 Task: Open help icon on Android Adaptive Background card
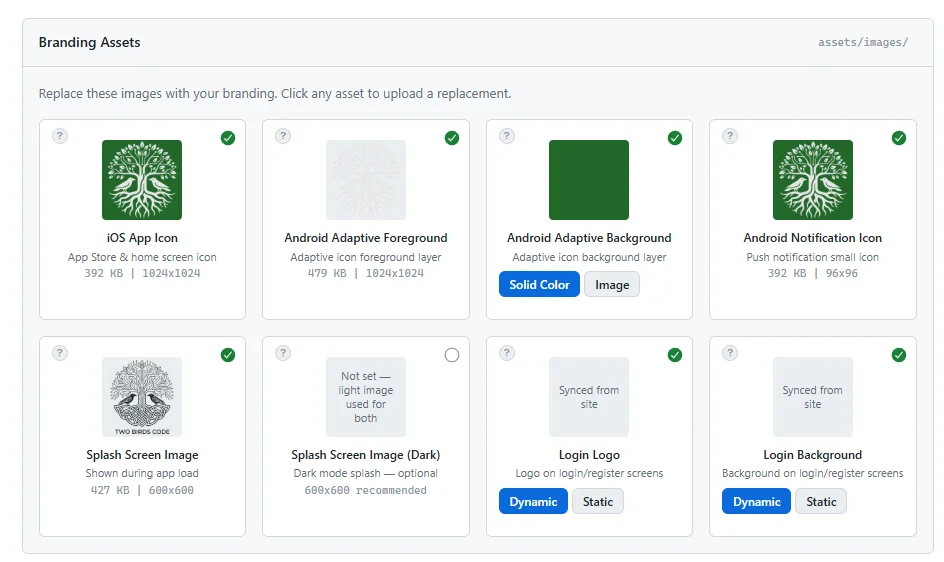click(507, 136)
